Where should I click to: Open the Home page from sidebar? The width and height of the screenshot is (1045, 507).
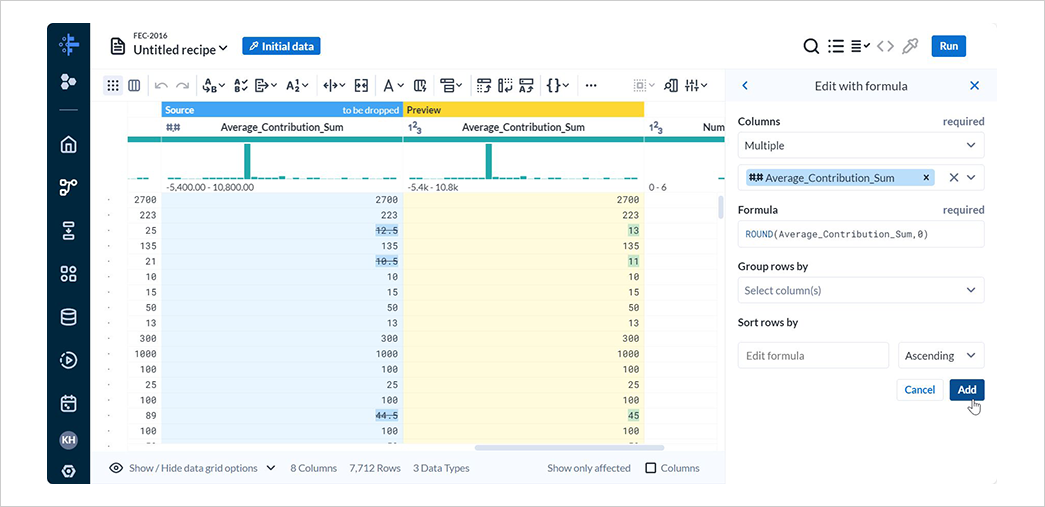[68, 145]
